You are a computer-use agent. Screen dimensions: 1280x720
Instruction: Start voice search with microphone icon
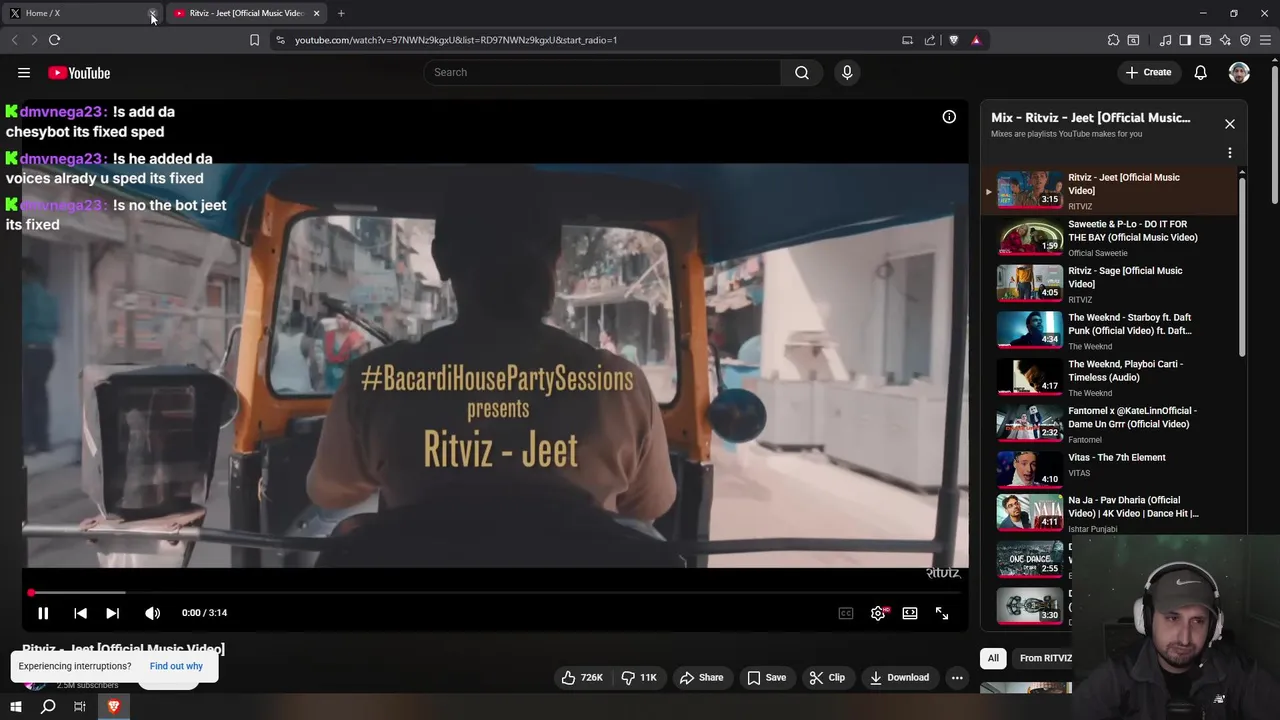(847, 72)
